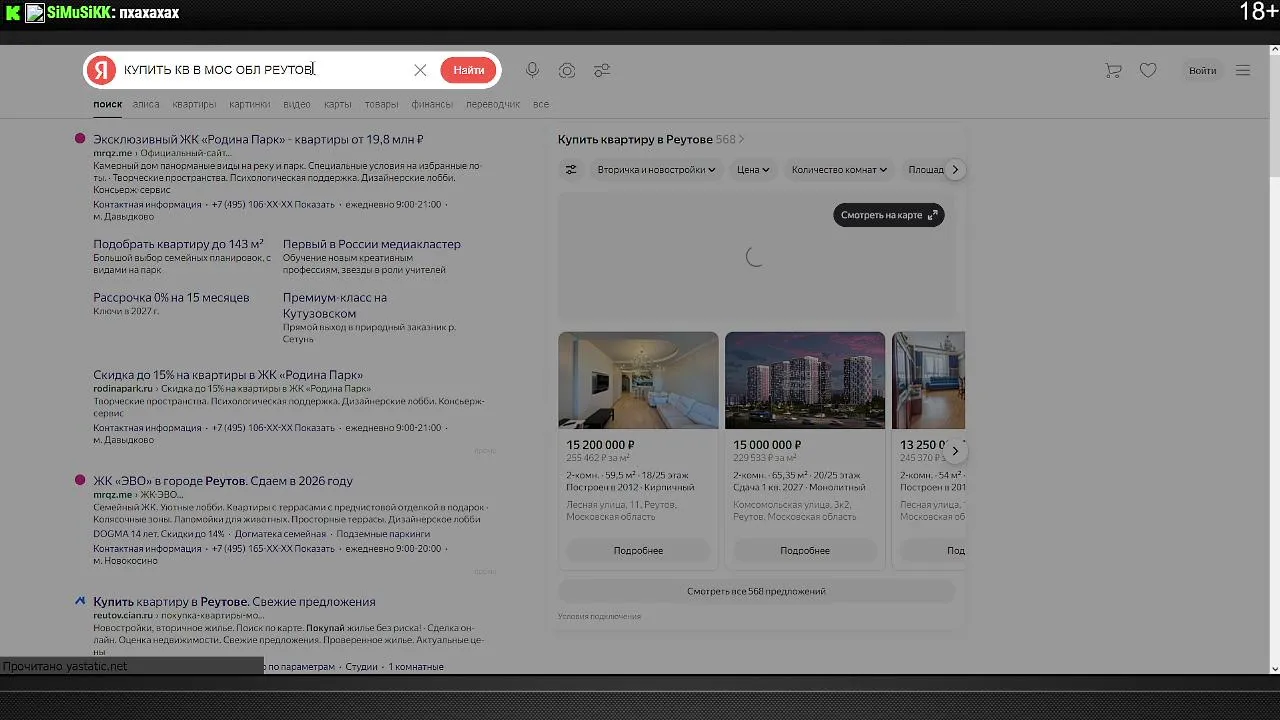The image size is (1280, 720).
Task: Click Смотреть все 568 предложений button
Action: tap(756, 591)
